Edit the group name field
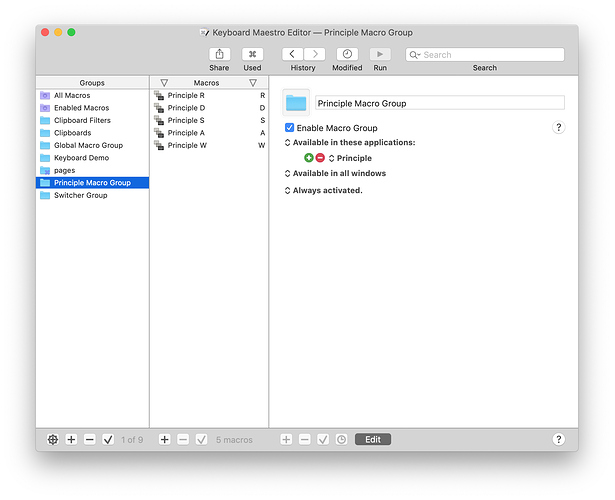Screen dimensions: 615x500 (x=440, y=103)
